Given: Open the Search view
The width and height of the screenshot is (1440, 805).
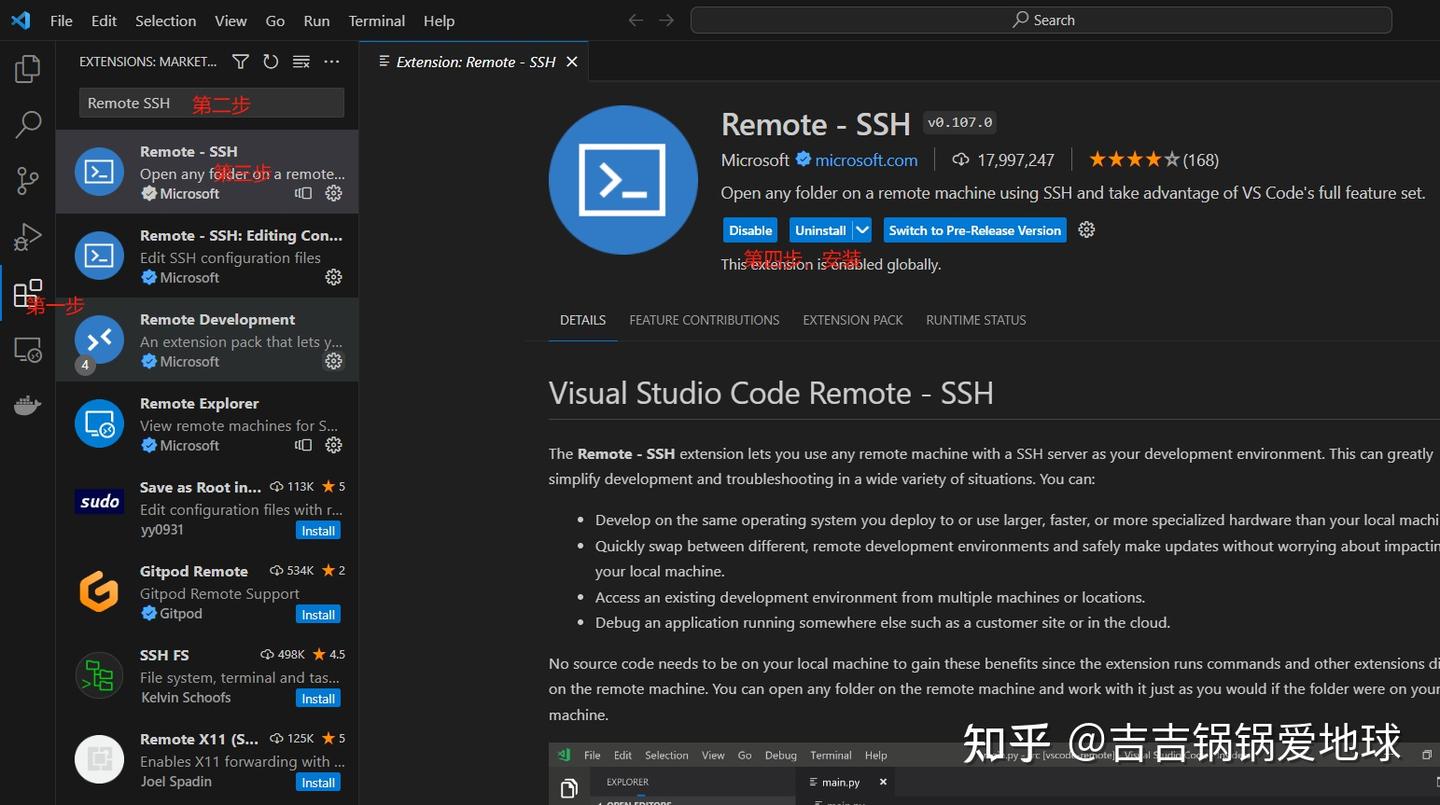Looking at the screenshot, I should click(27, 124).
